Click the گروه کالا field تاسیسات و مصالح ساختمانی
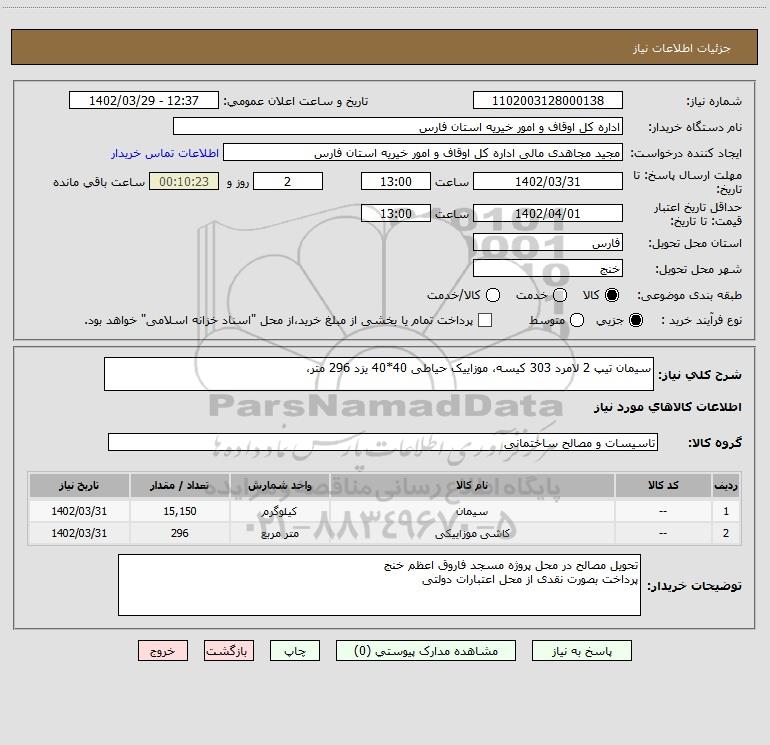This screenshot has width=770, height=745. [x=383, y=442]
